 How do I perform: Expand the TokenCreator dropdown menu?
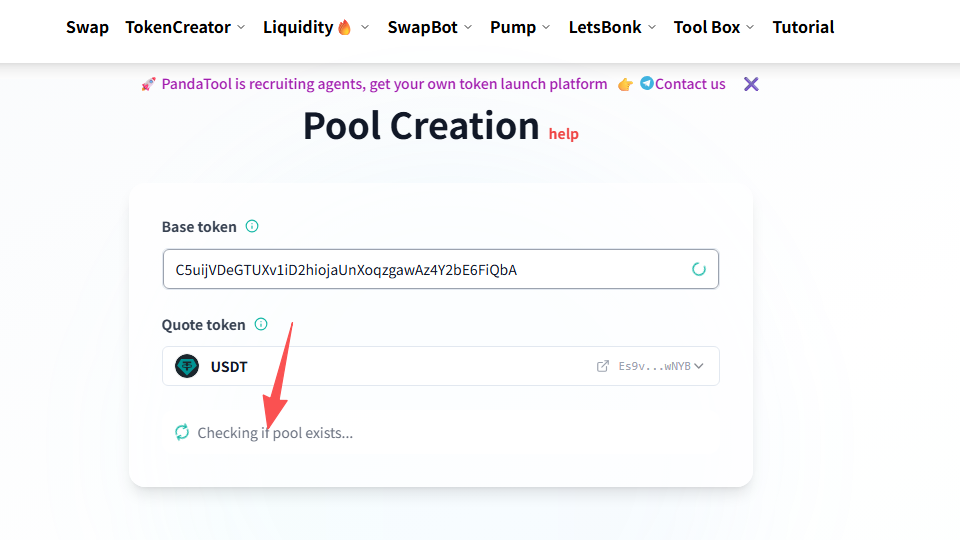click(185, 27)
